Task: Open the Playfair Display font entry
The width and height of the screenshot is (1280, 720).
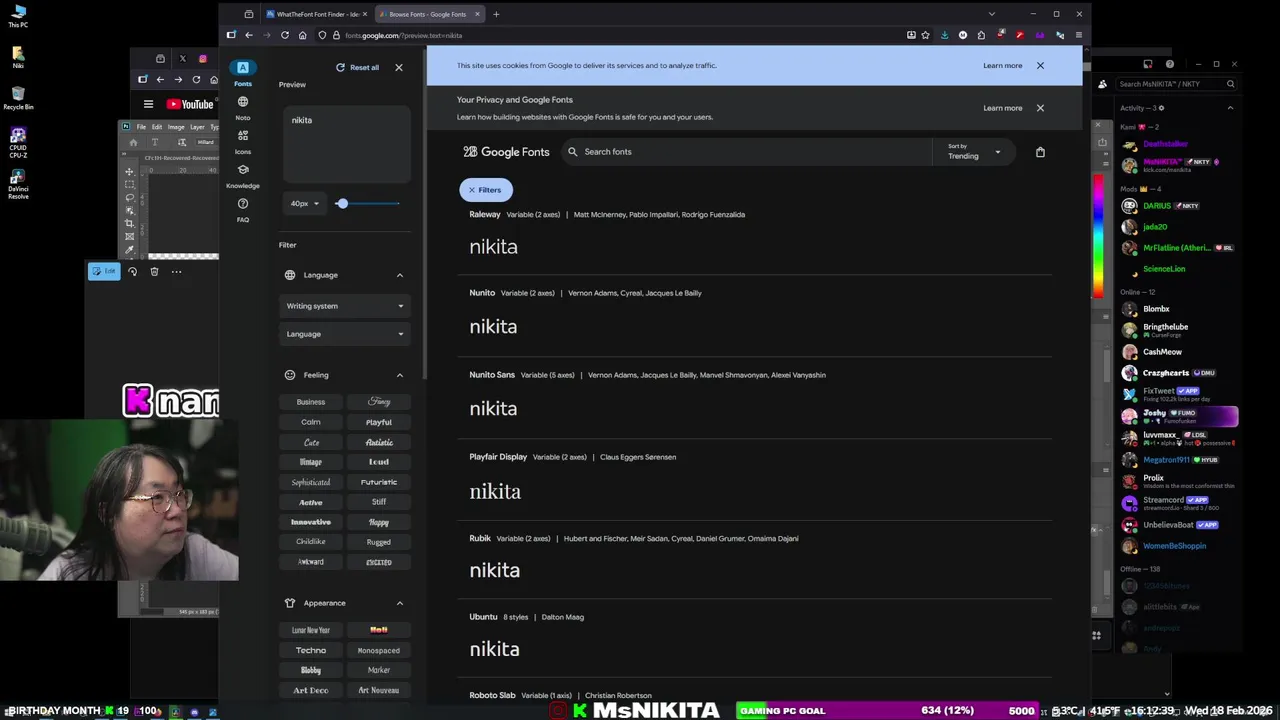Action: [755, 479]
